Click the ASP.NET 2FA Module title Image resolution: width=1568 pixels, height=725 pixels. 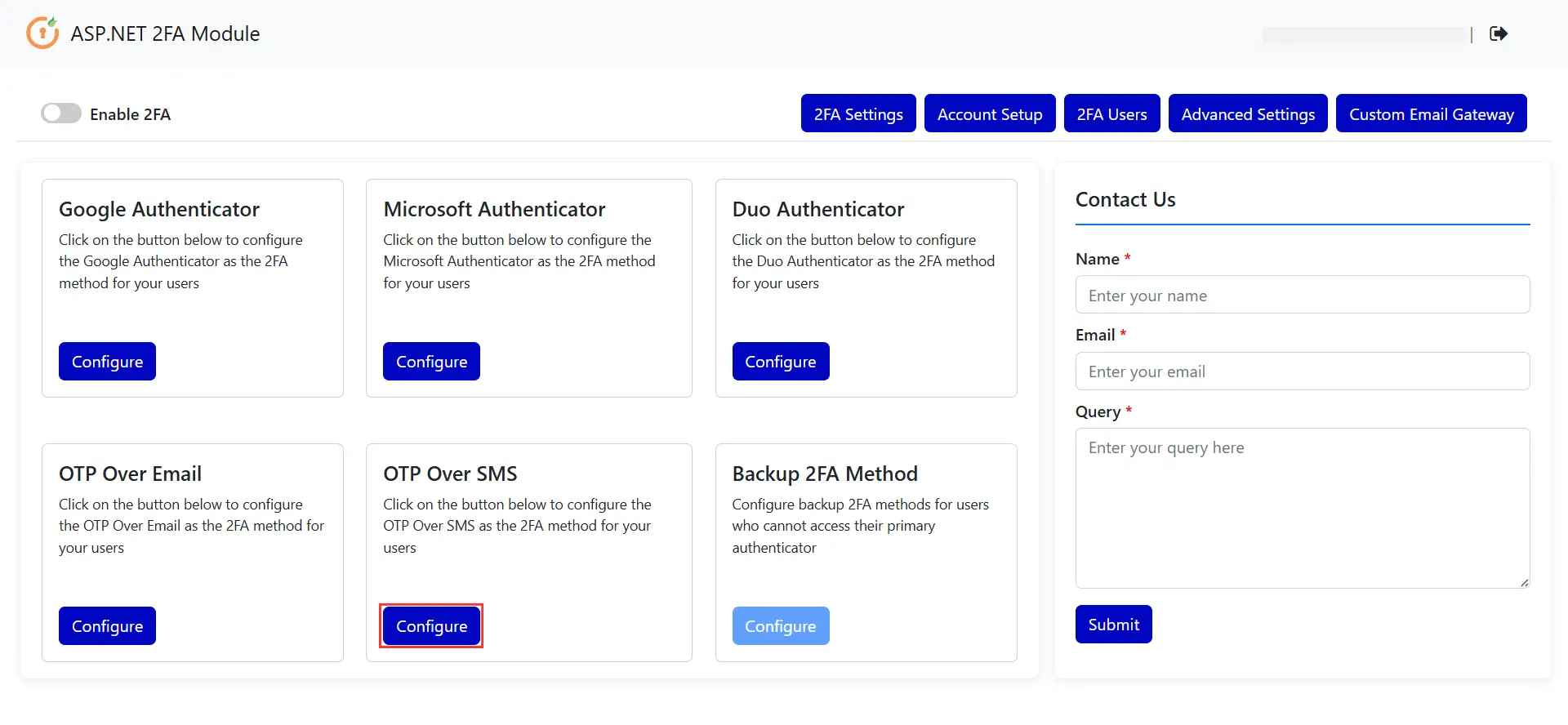click(165, 33)
